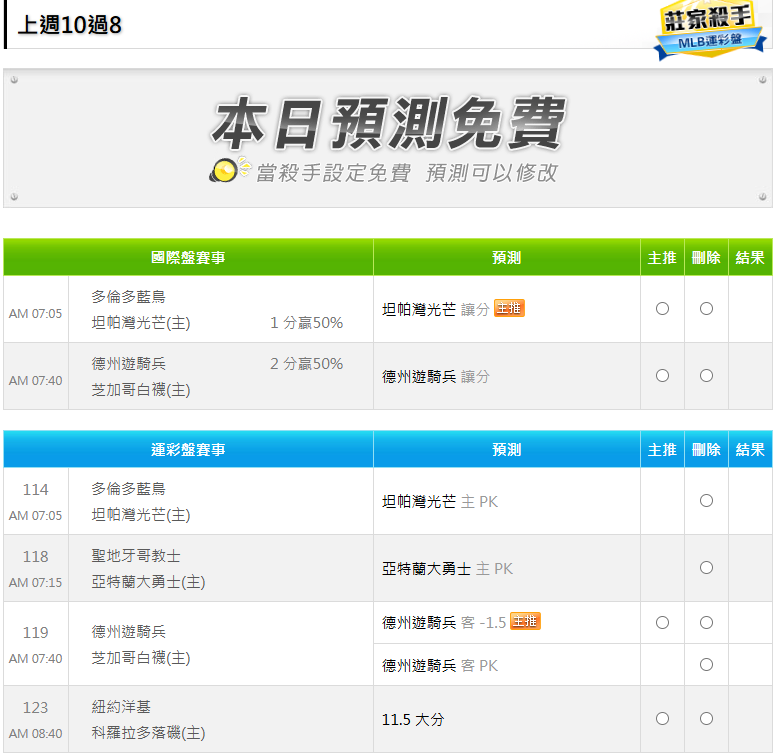
Task: Select 主推 radio for 德州遊騎兵 客 -1.5
Action: click(x=662, y=623)
